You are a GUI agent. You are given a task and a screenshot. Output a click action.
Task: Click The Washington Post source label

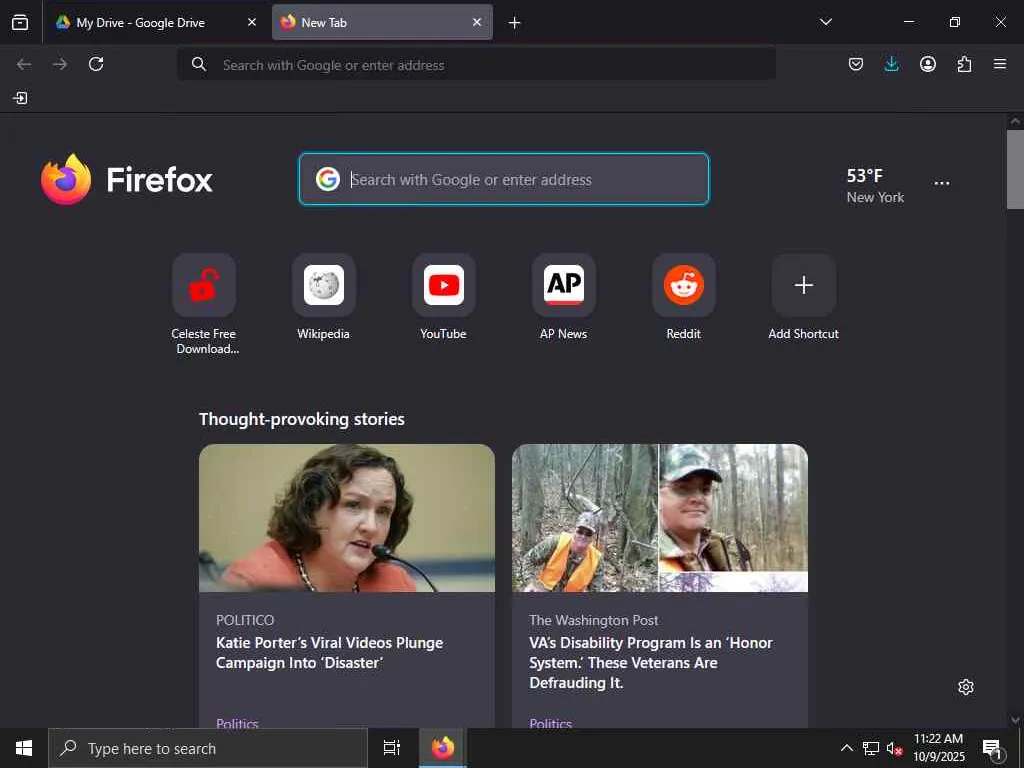pos(594,620)
